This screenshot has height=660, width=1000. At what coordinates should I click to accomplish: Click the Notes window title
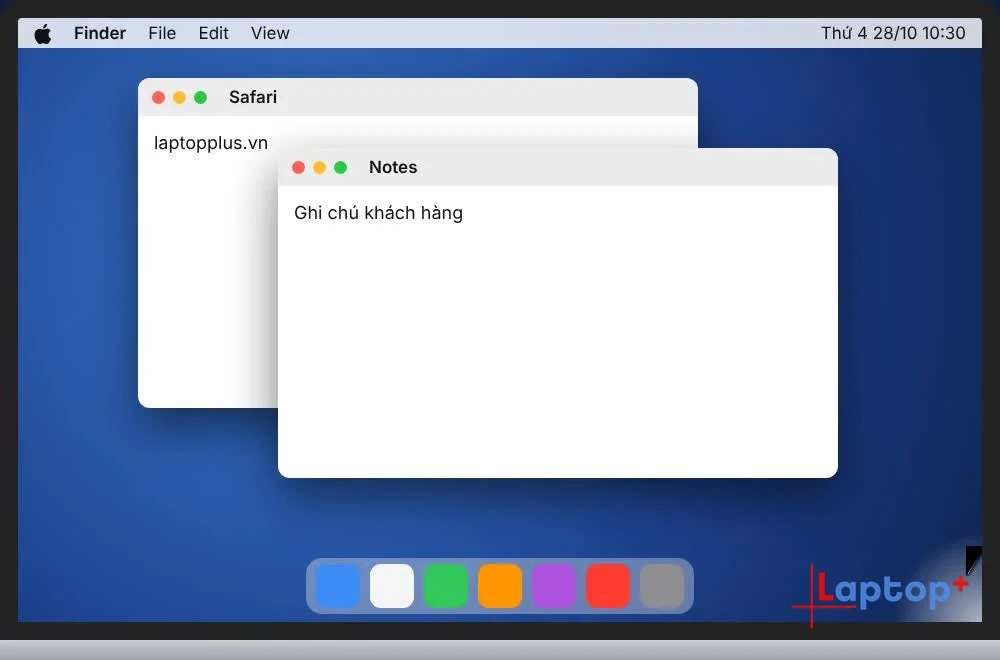point(393,167)
